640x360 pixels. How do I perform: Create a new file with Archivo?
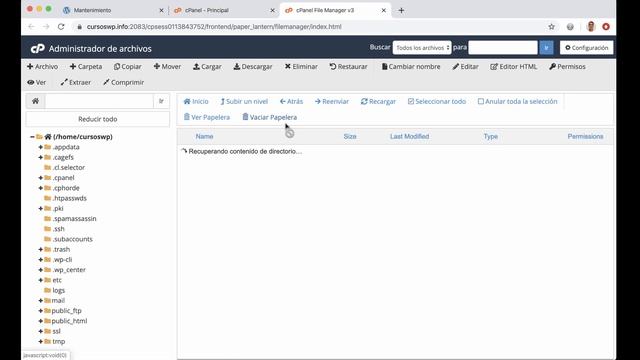[42, 67]
